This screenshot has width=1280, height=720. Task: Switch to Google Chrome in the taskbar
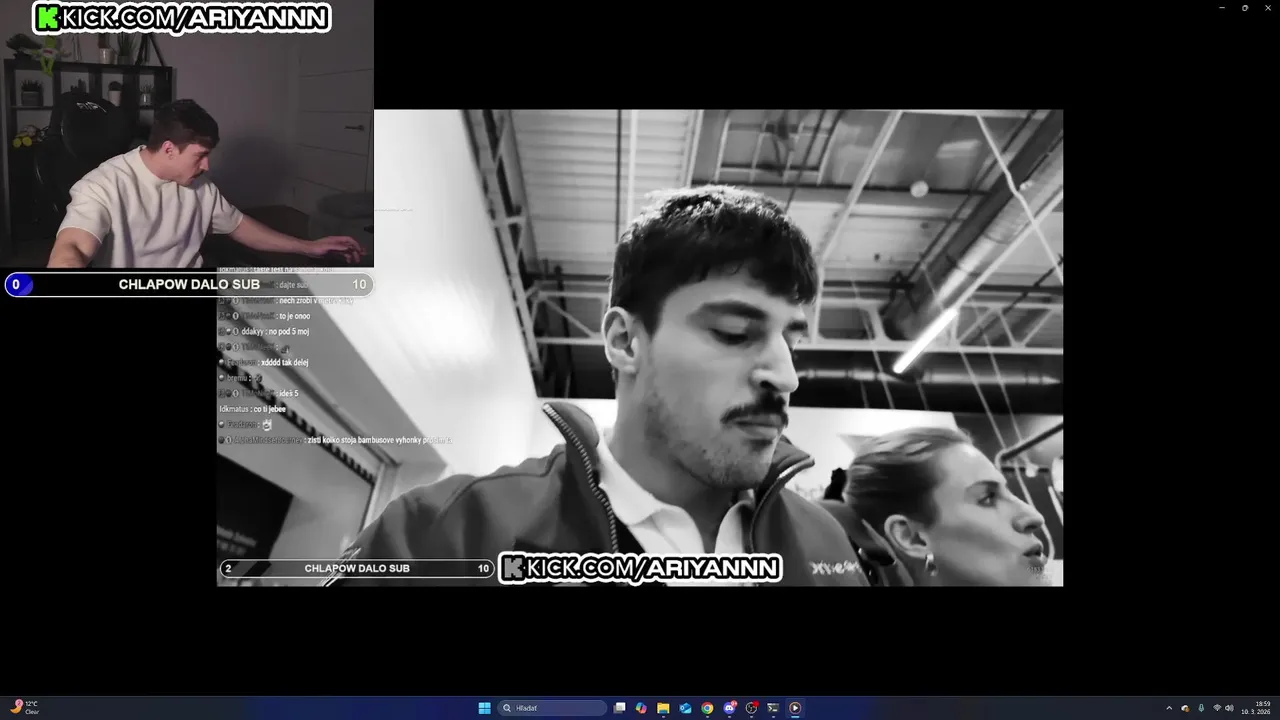point(707,708)
